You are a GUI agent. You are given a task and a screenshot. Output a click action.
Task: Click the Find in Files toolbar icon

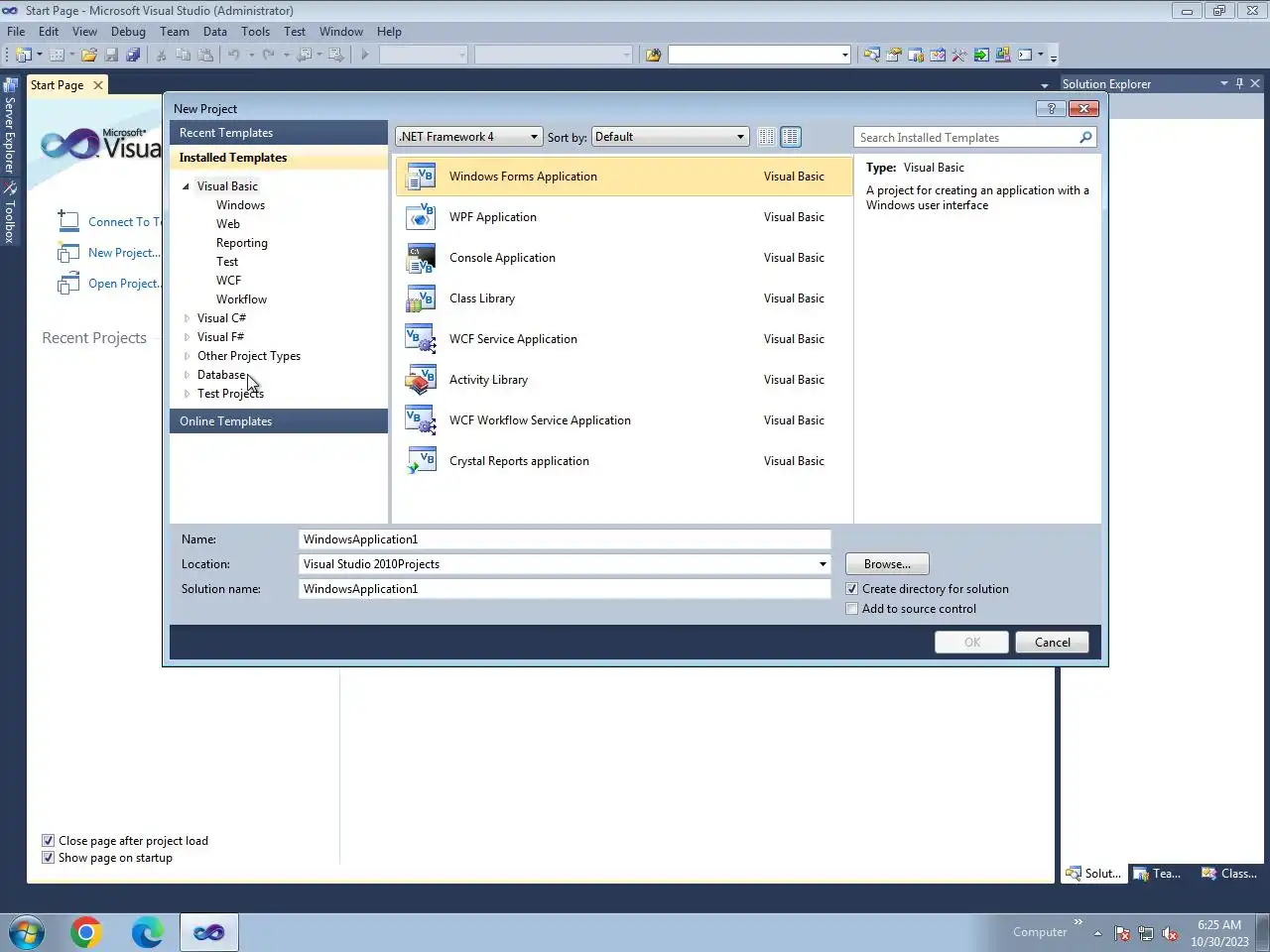[x=653, y=55]
